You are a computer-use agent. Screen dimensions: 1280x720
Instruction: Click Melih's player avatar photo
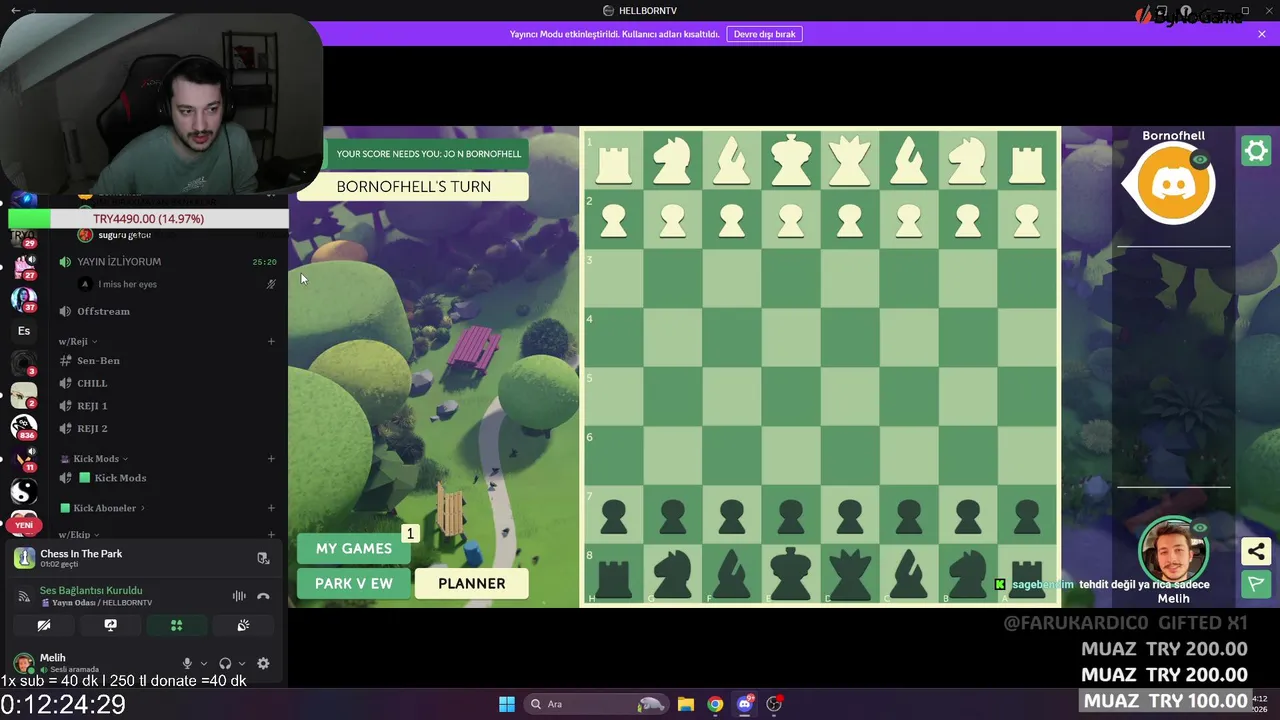point(1173,551)
